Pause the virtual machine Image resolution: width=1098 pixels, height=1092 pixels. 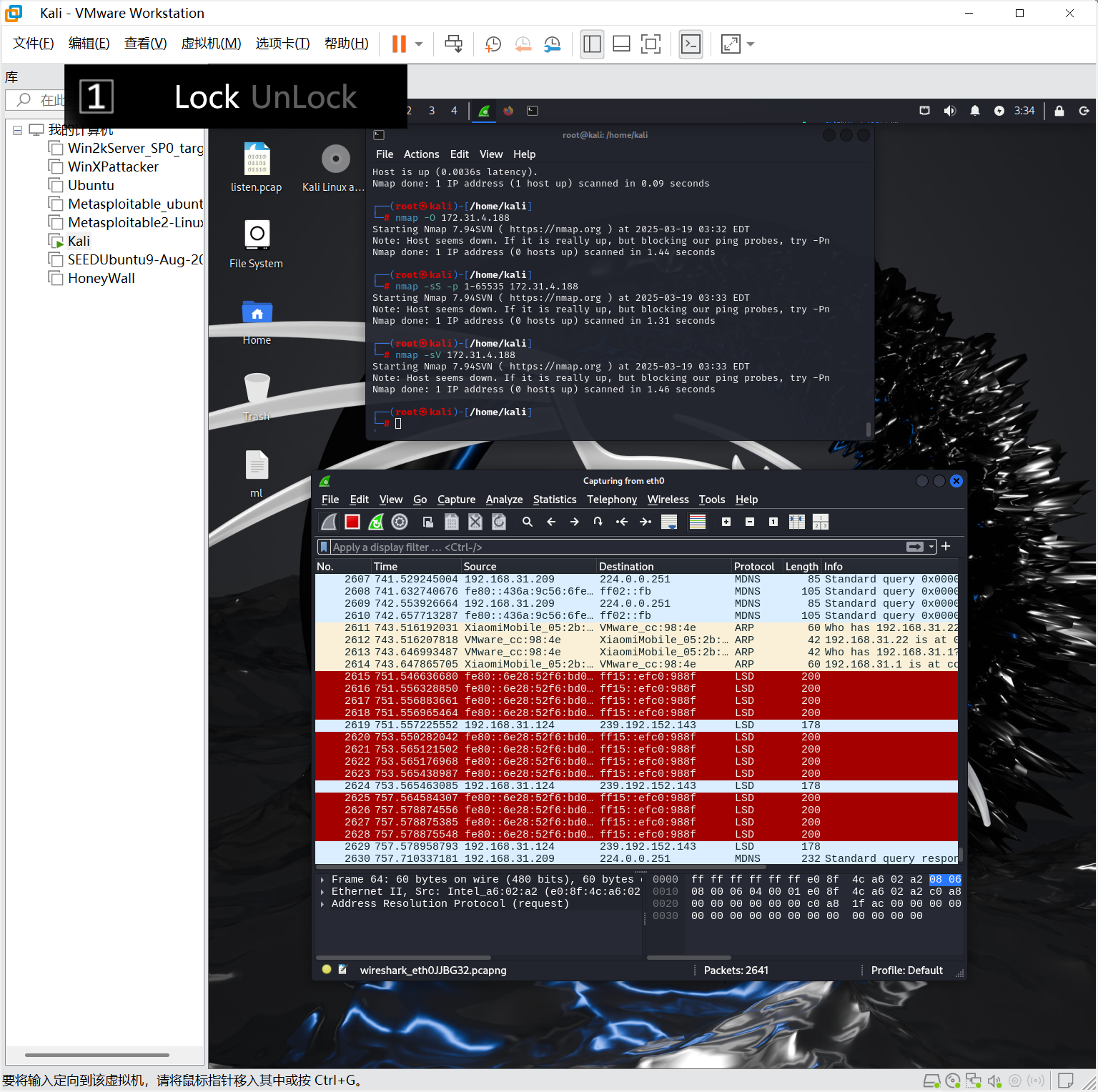click(x=399, y=44)
